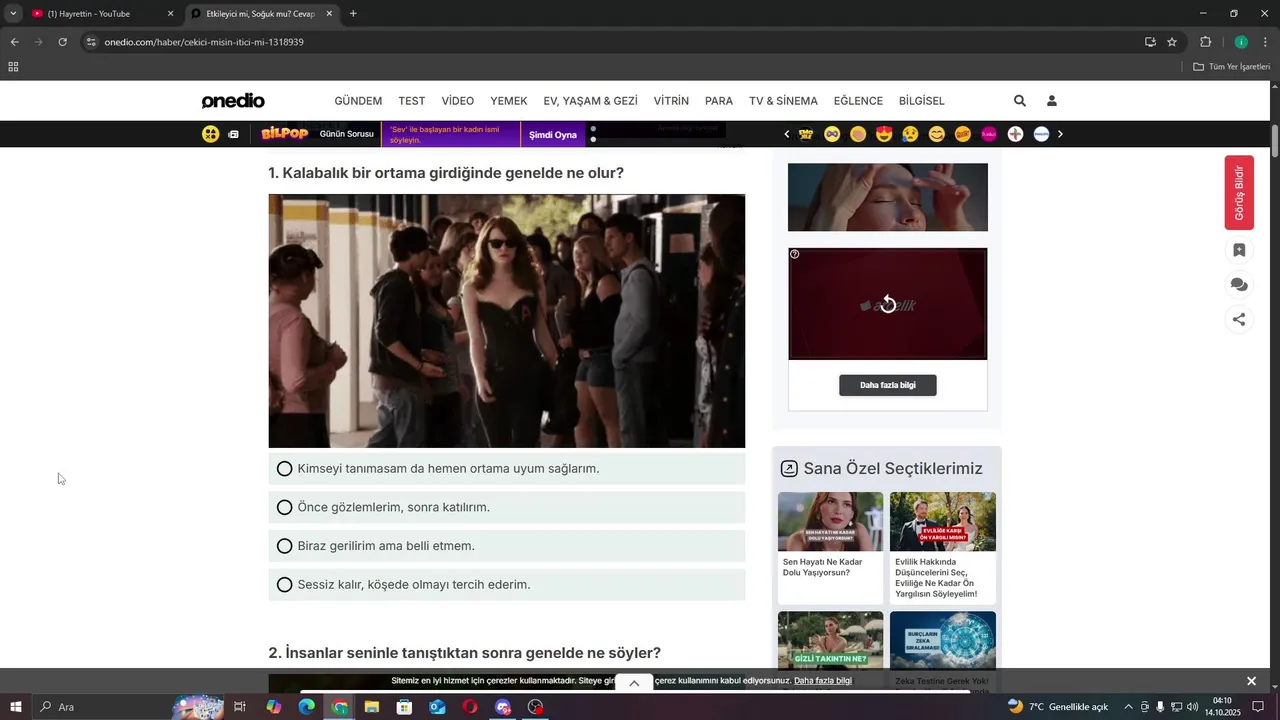The height and width of the screenshot is (720, 1280).
Task: Click the yellow four-dot emoji icon in the black bar
Action: point(210,134)
